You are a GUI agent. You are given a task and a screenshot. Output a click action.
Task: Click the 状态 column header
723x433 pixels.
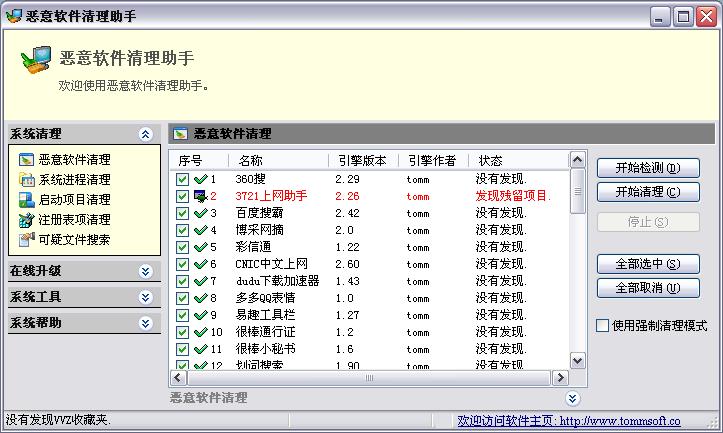(519, 160)
